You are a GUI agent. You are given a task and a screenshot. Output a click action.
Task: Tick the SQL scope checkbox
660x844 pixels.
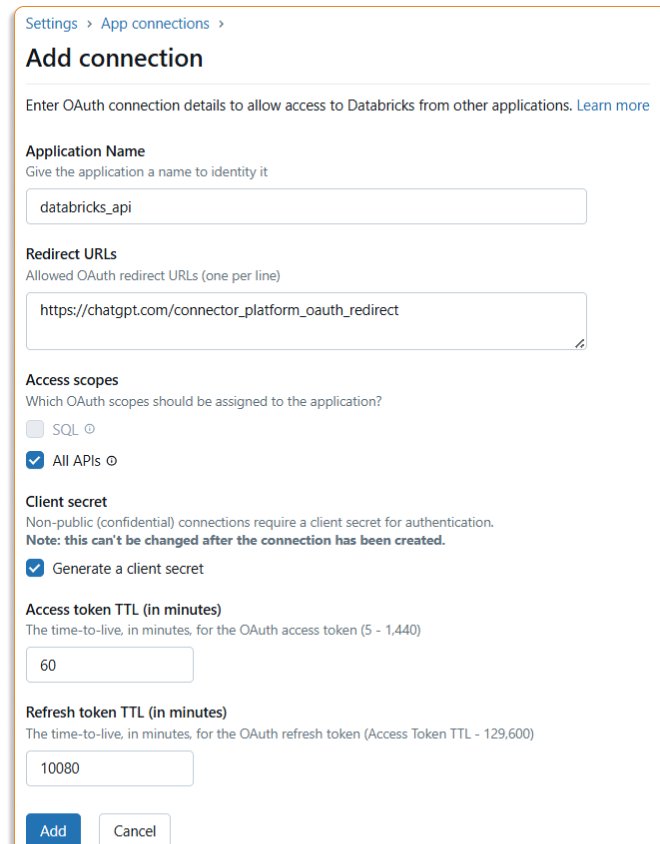[x=35, y=429]
